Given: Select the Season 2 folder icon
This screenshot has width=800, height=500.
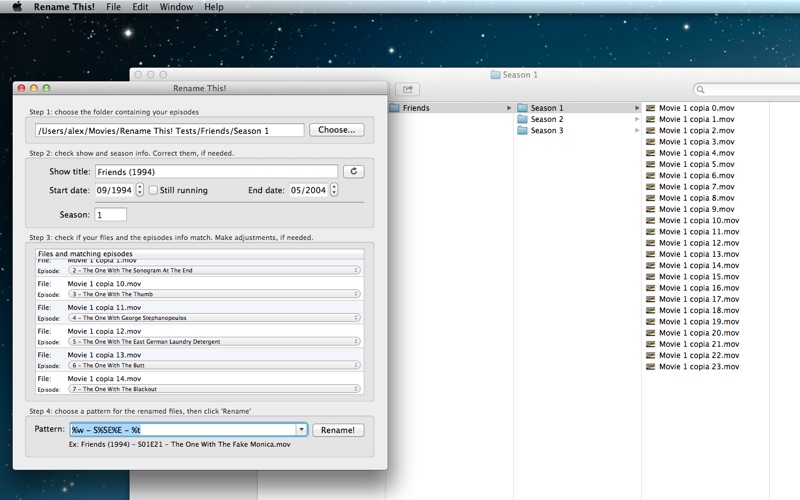Looking at the screenshot, I should (x=522, y=119).
